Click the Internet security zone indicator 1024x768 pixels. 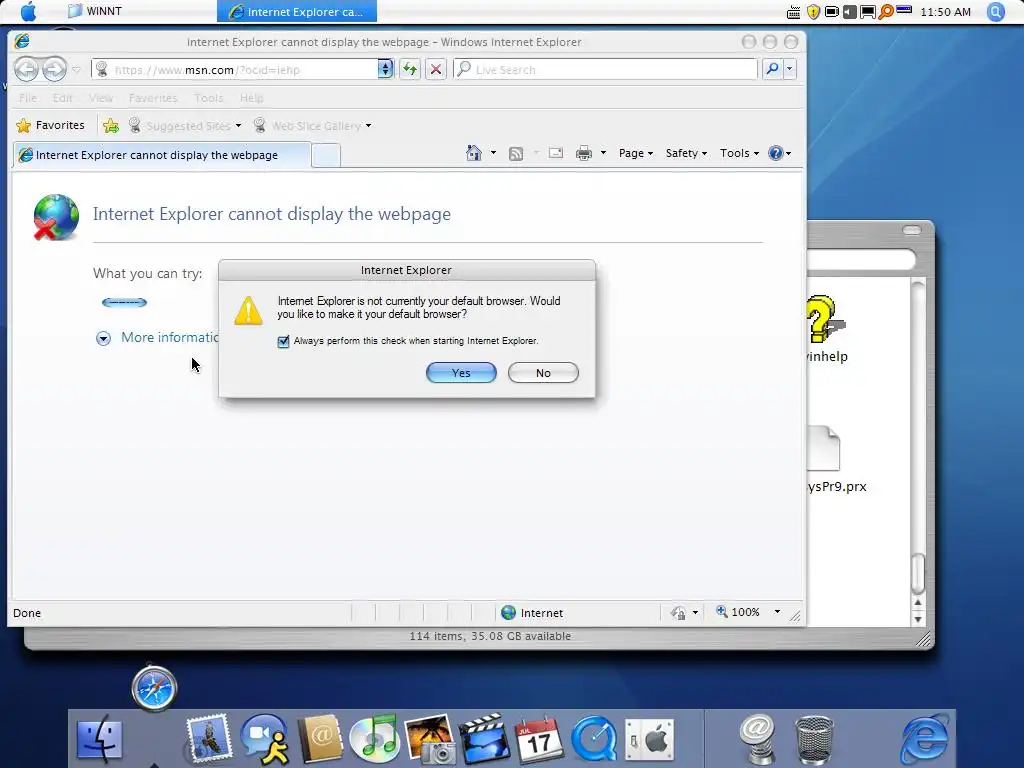(x=532, y=613)
